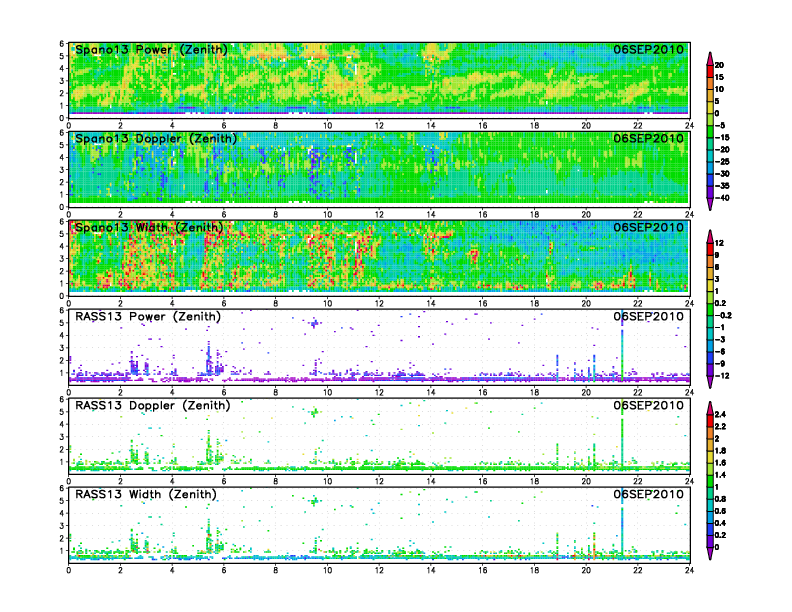Image resolution: width=792 pixels, height=612 pixels.
Task: Click hour tick '12' under the Spano13 Power panel
Action: (x=379, y=126)
